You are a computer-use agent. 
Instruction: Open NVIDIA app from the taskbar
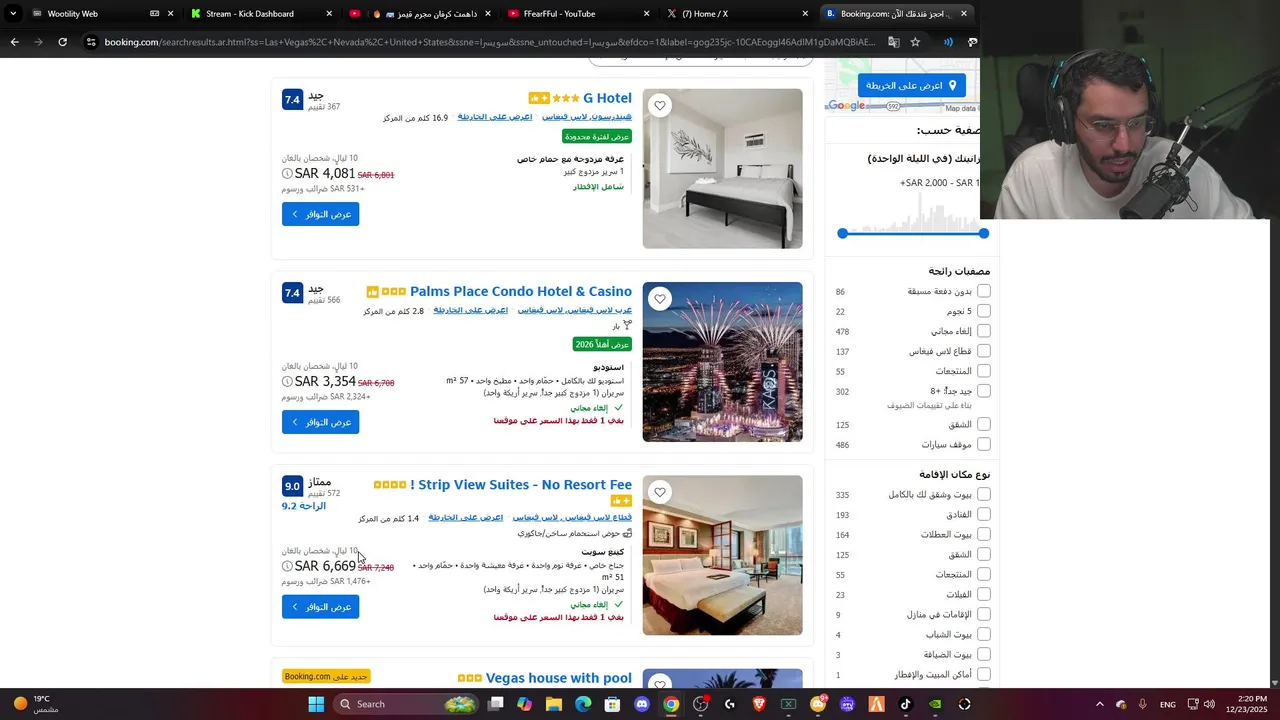pyautogui.click(x=935, y=704)
